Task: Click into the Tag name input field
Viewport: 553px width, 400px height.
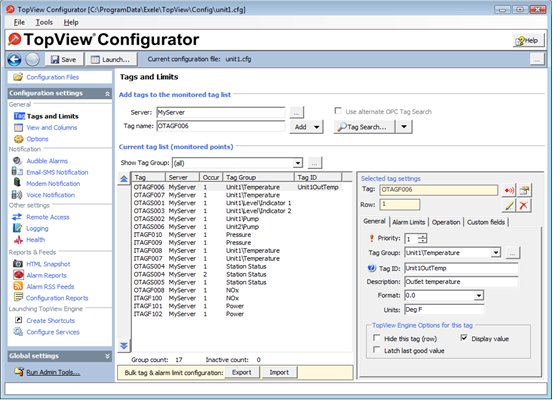Action: click(221, 126)
